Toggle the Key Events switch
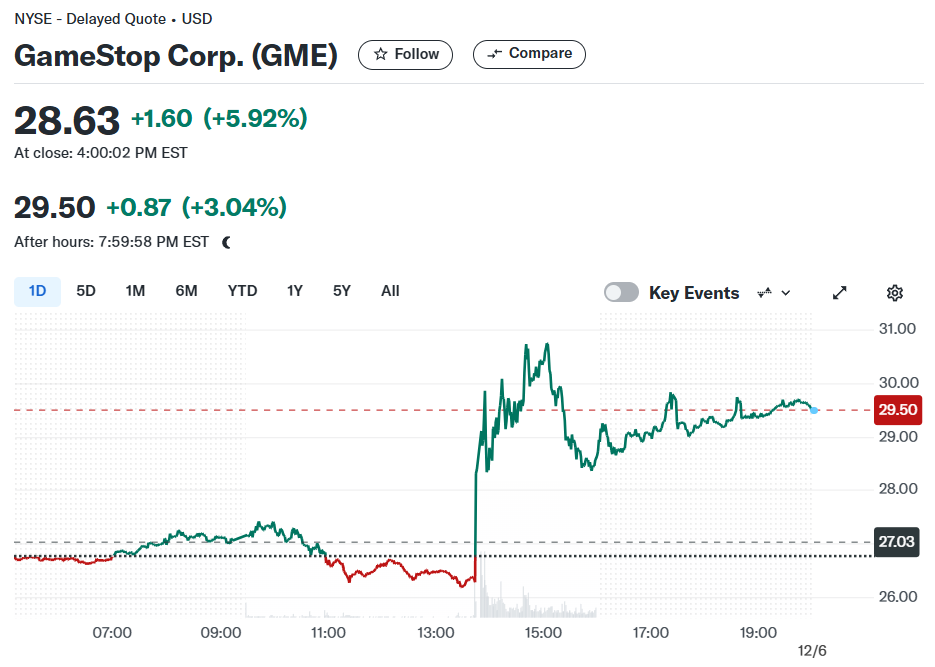935x667 pixels. (x=621, y=293)
